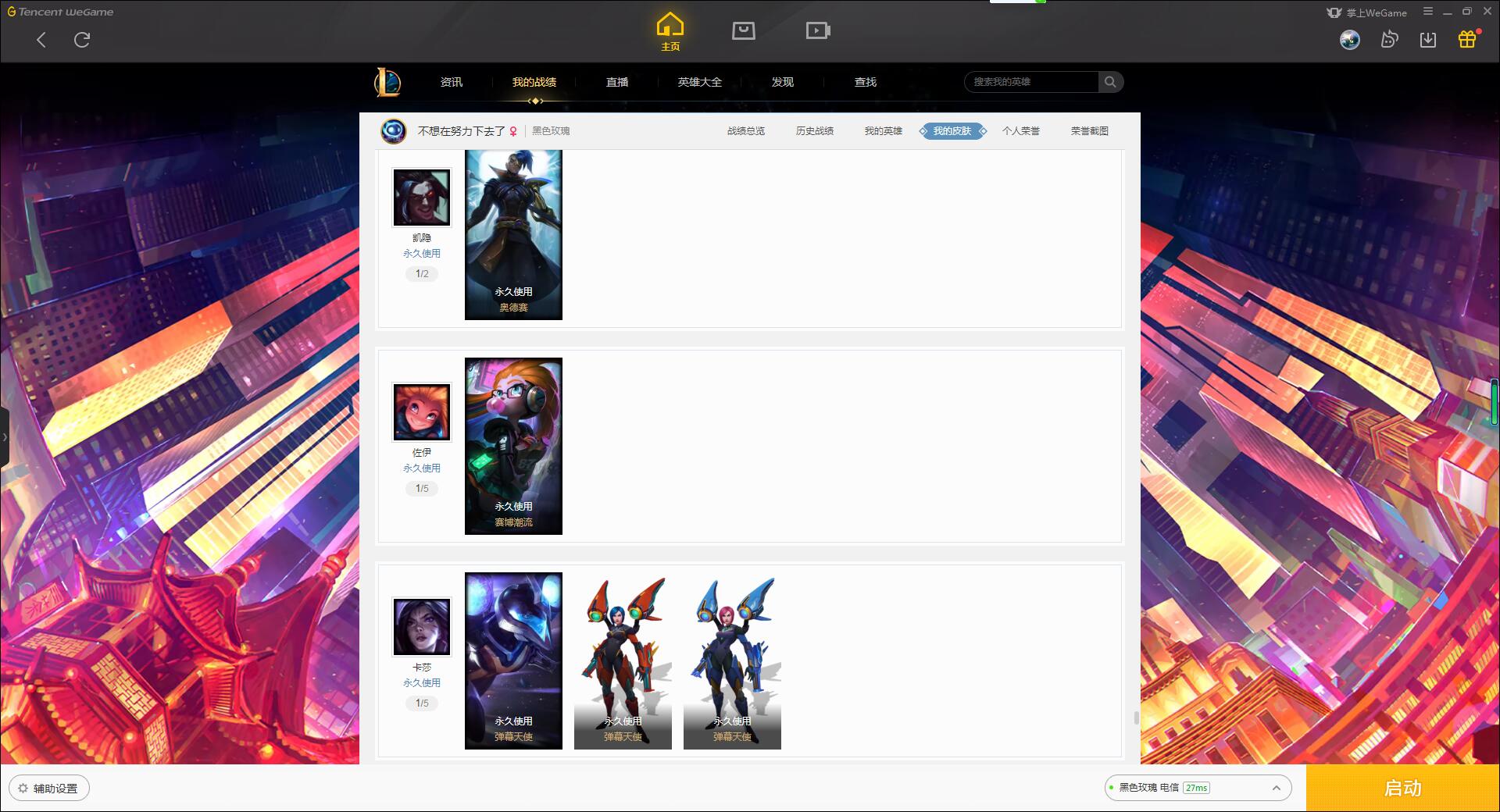Open the 弹幕天使 Kai'Sa splash skin card
This screenshot has width=1500, height=812.
(x=513, y=661)
